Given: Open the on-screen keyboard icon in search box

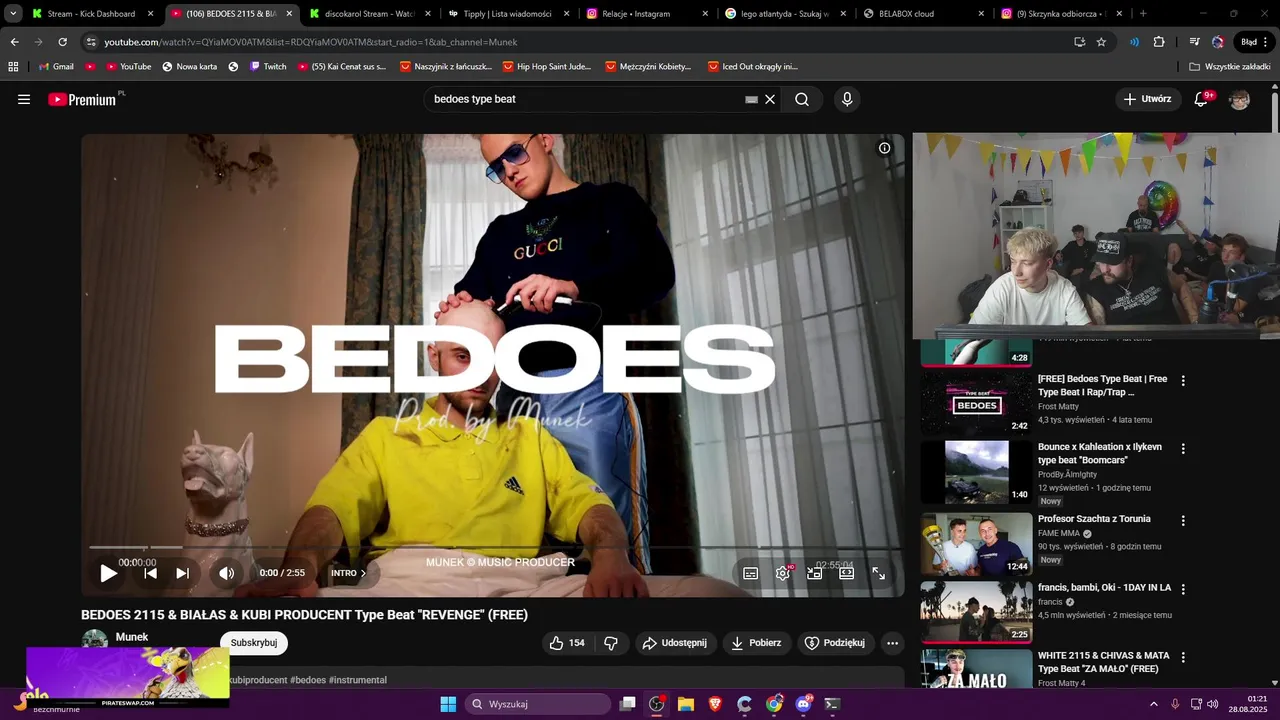Looking at the screenshot, I should (751, 99).
